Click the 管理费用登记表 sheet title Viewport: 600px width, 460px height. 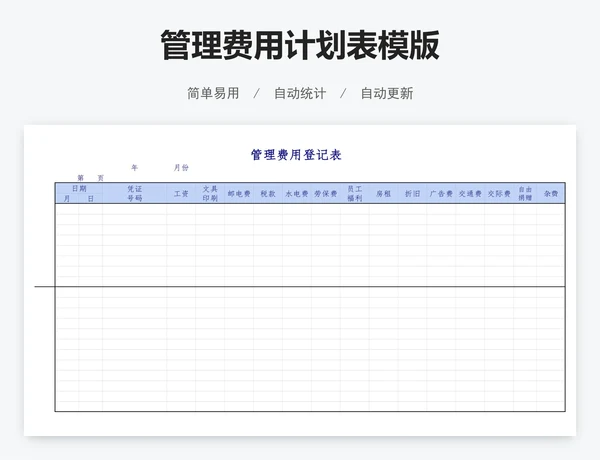tap(296, 155)
